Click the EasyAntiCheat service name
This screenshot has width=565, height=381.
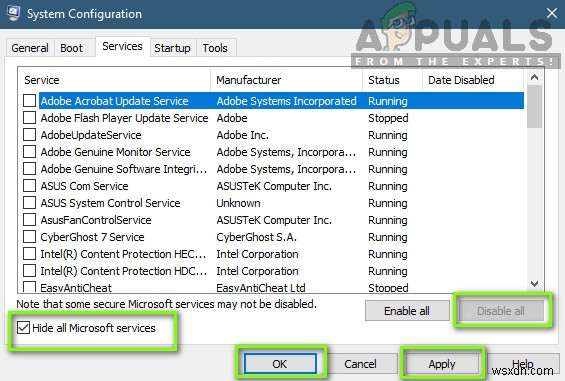pos(76,288)
